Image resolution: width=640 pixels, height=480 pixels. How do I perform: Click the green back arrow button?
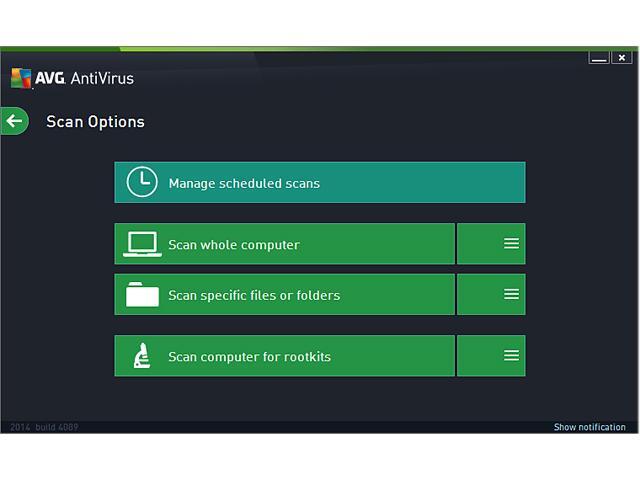[14, 121]
